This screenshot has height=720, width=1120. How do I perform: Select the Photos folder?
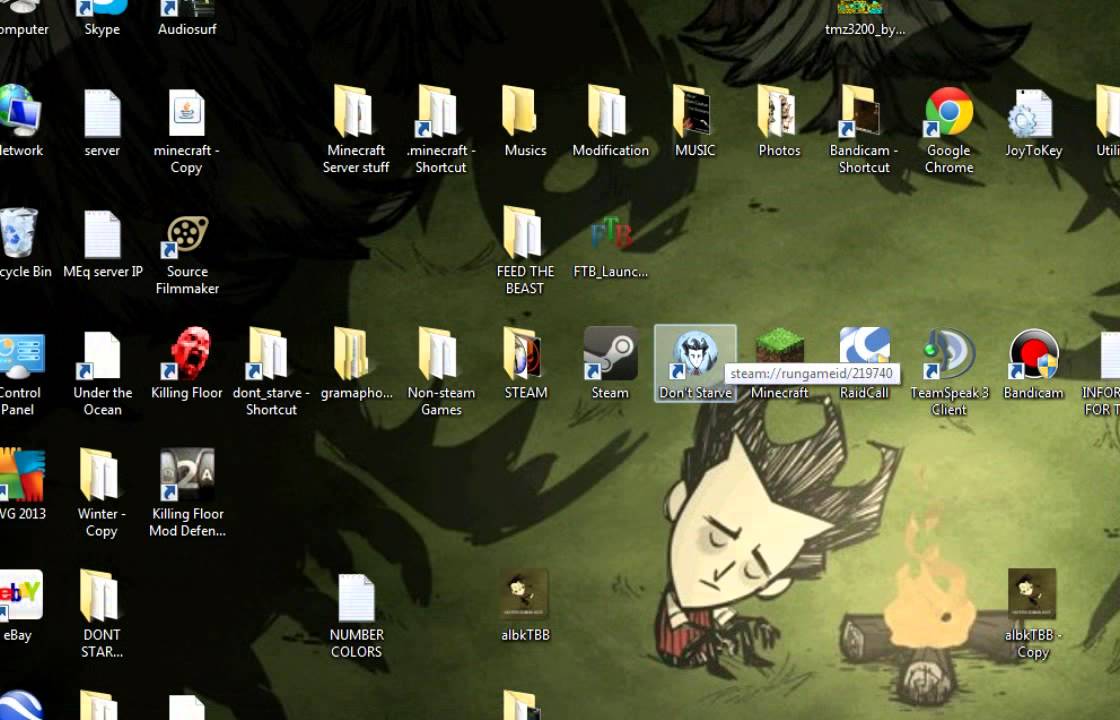(779, 121)
